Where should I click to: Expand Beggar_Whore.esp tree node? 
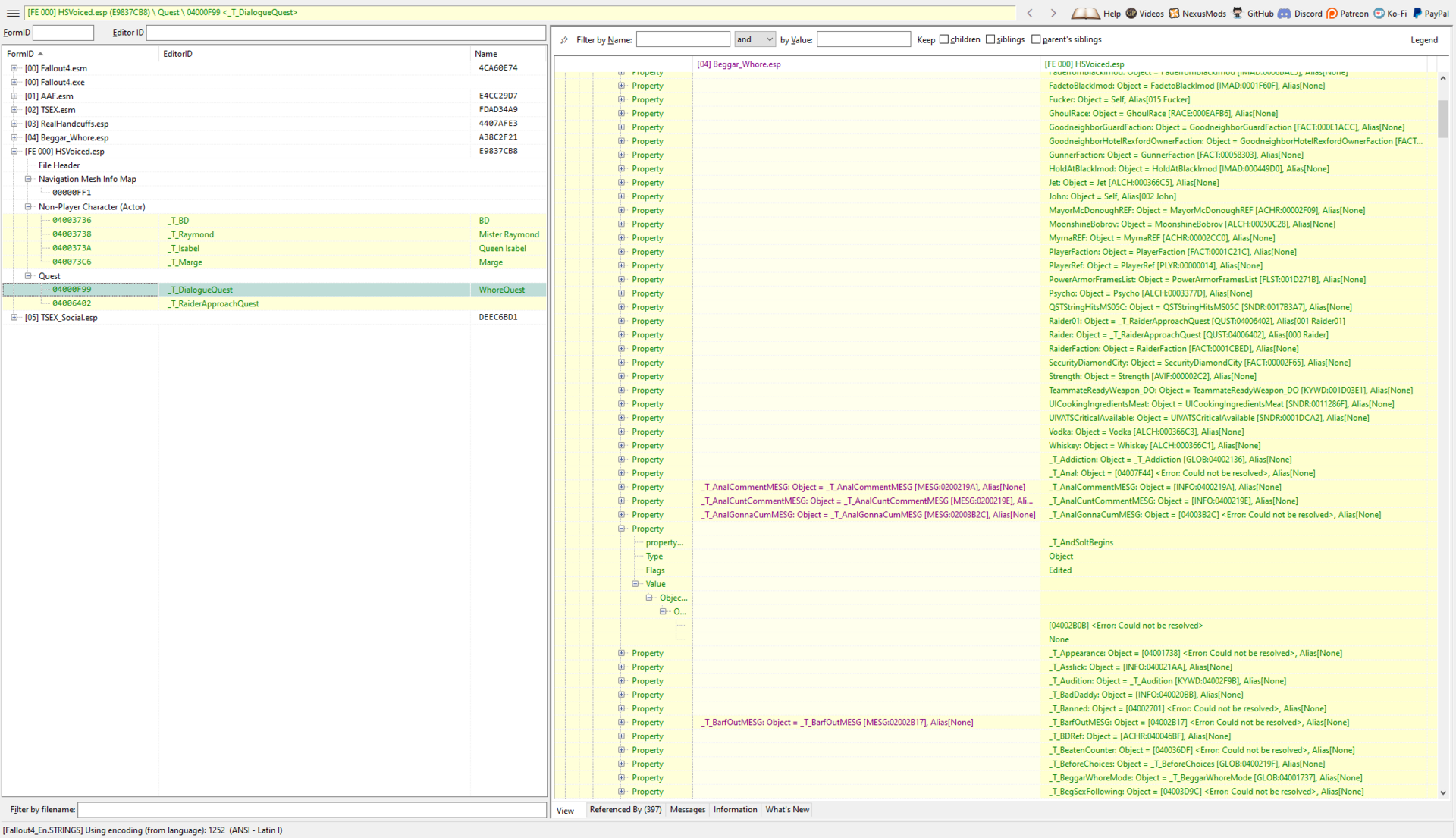pos(14,137)
